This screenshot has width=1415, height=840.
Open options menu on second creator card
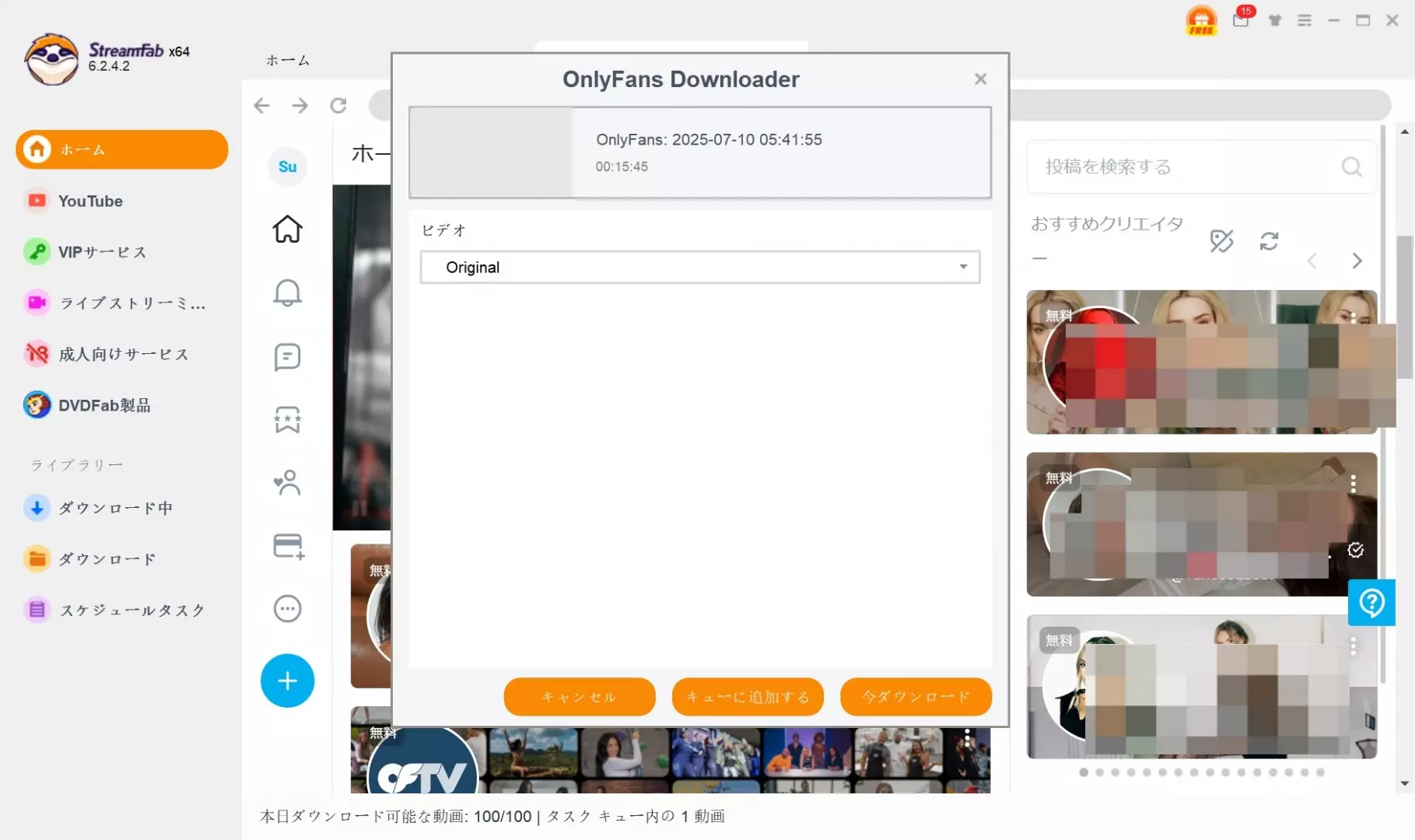click(x=1354, y=484)
